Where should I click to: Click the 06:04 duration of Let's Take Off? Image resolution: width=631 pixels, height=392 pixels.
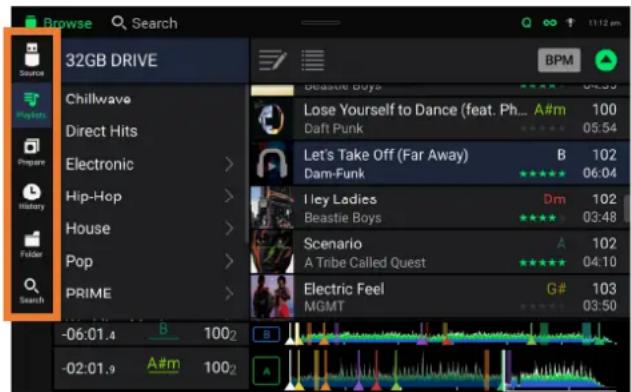tap(600, 173)
